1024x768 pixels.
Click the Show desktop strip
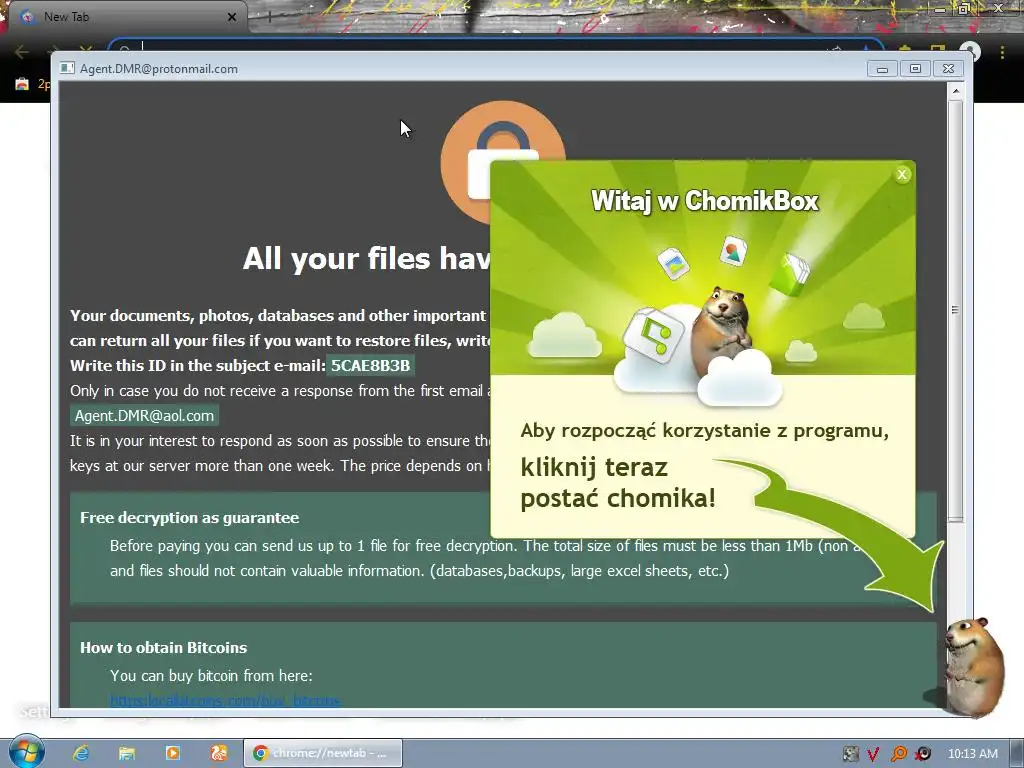pos(1017,753)
